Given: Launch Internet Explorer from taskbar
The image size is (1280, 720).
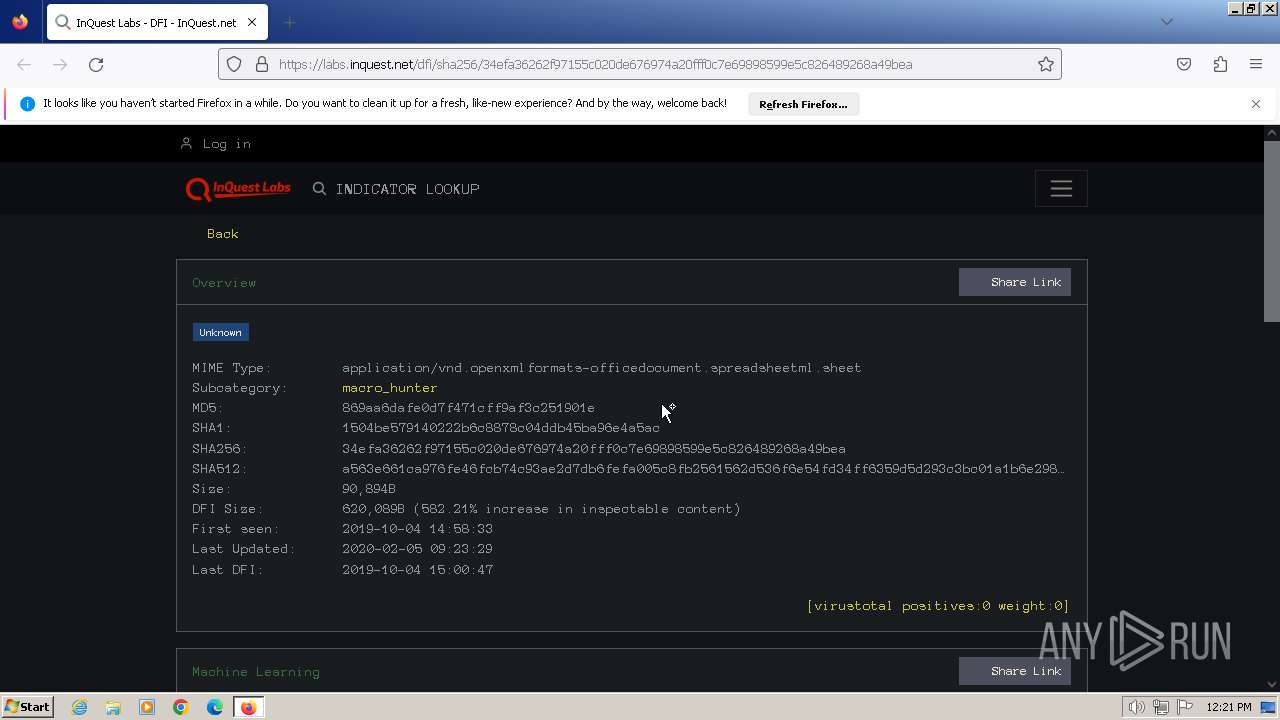Looking at the screenshot, I should [79, 707].
